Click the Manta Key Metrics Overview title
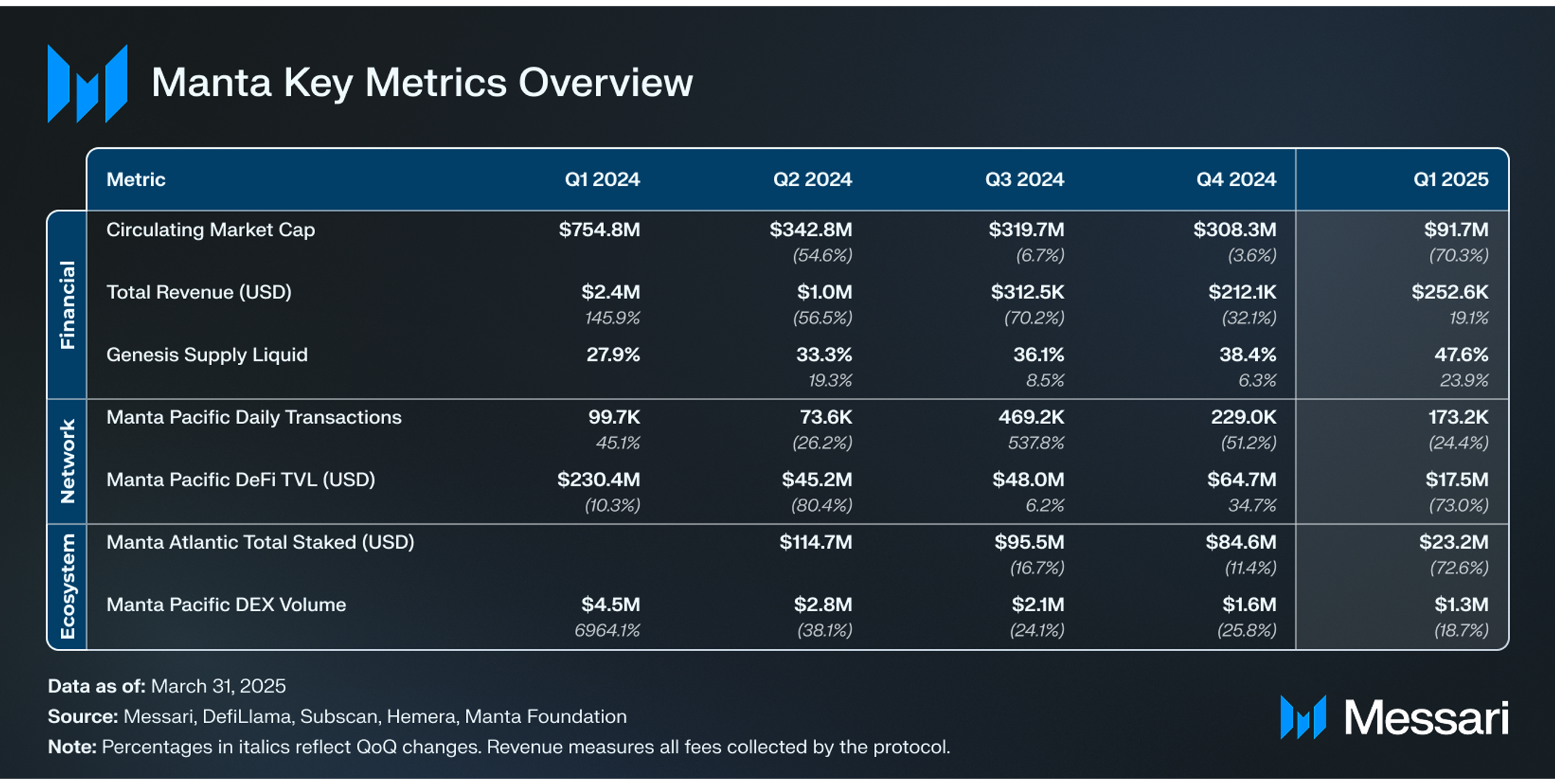The width and height of the screenshot is (1555, 784). (x=422, y=83)
